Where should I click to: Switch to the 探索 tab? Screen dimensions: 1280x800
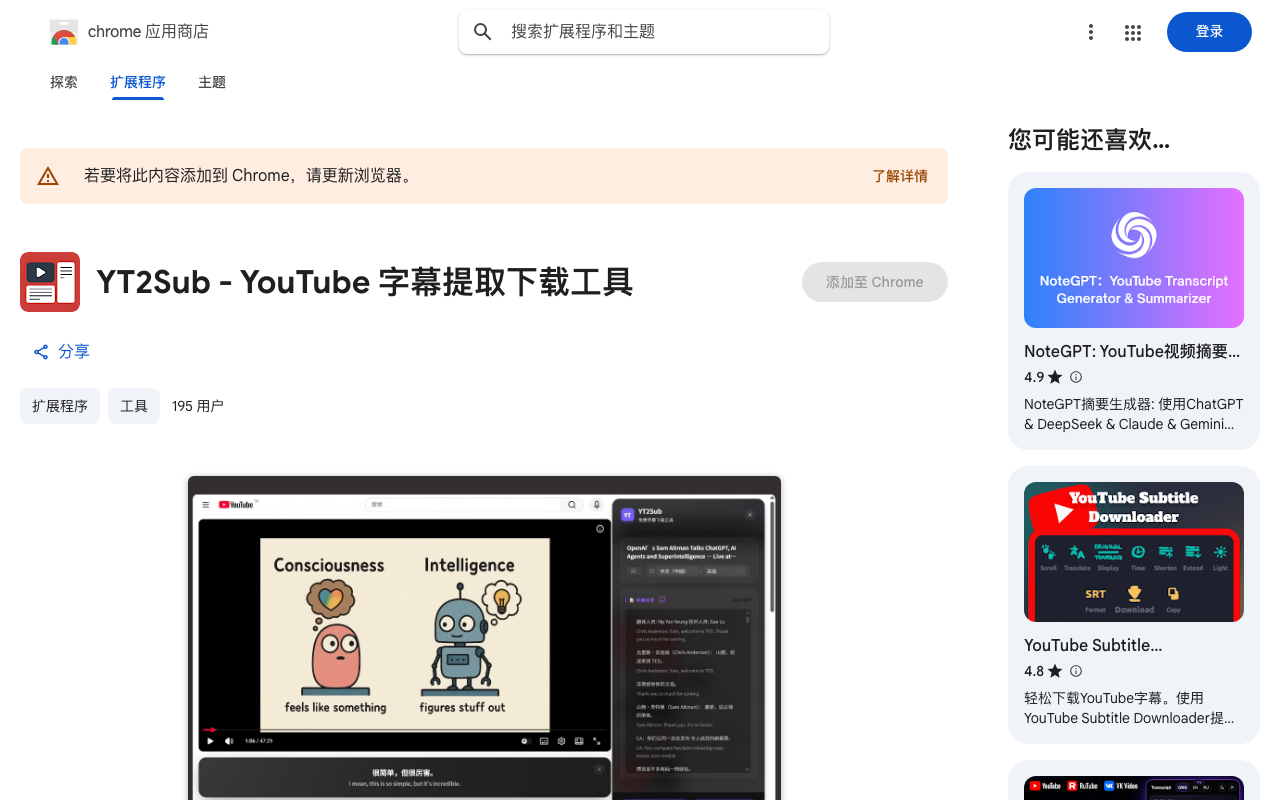coord(64,82)
